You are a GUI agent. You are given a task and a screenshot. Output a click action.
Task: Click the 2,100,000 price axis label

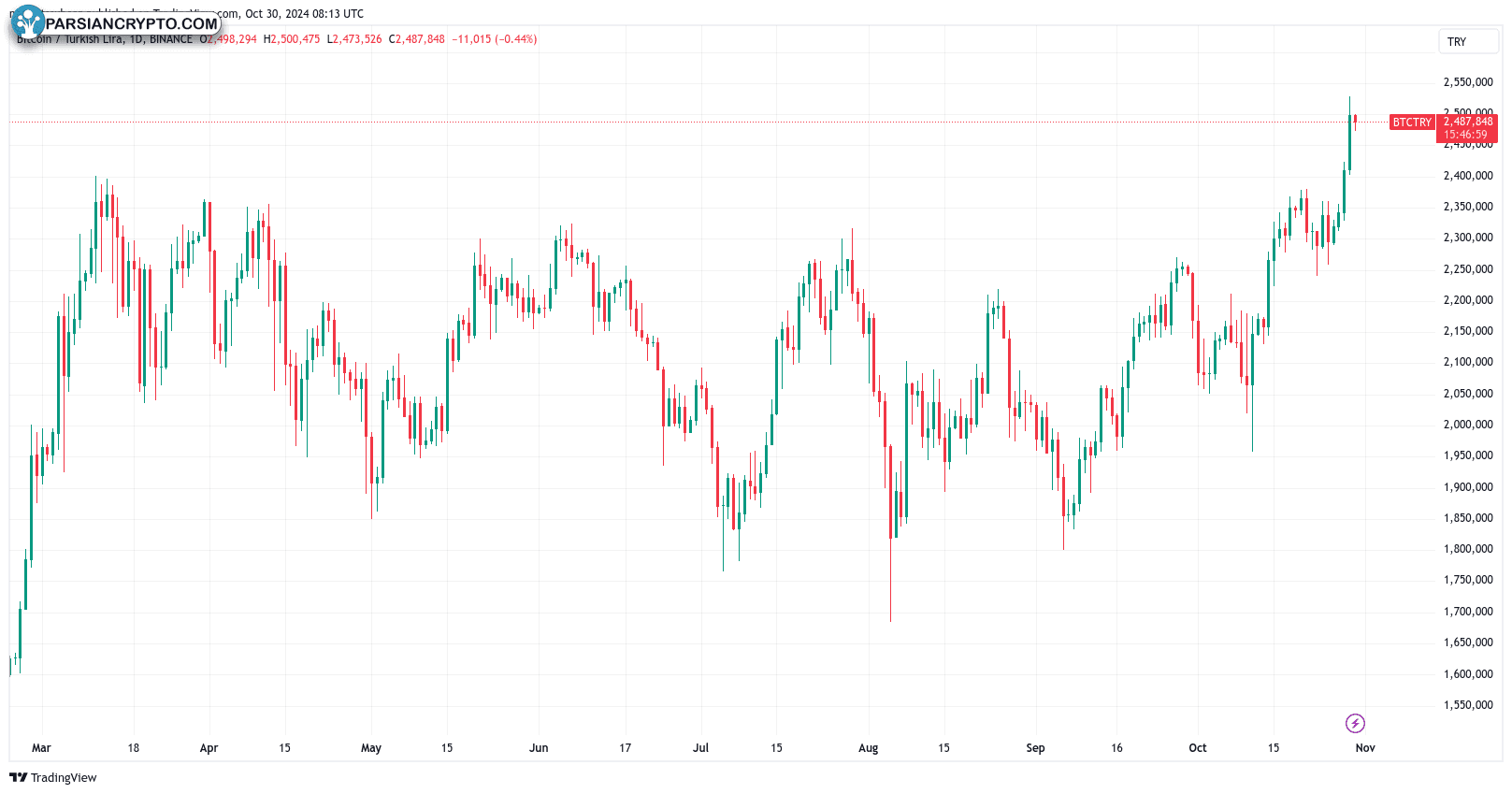(x=1468, y=362)
